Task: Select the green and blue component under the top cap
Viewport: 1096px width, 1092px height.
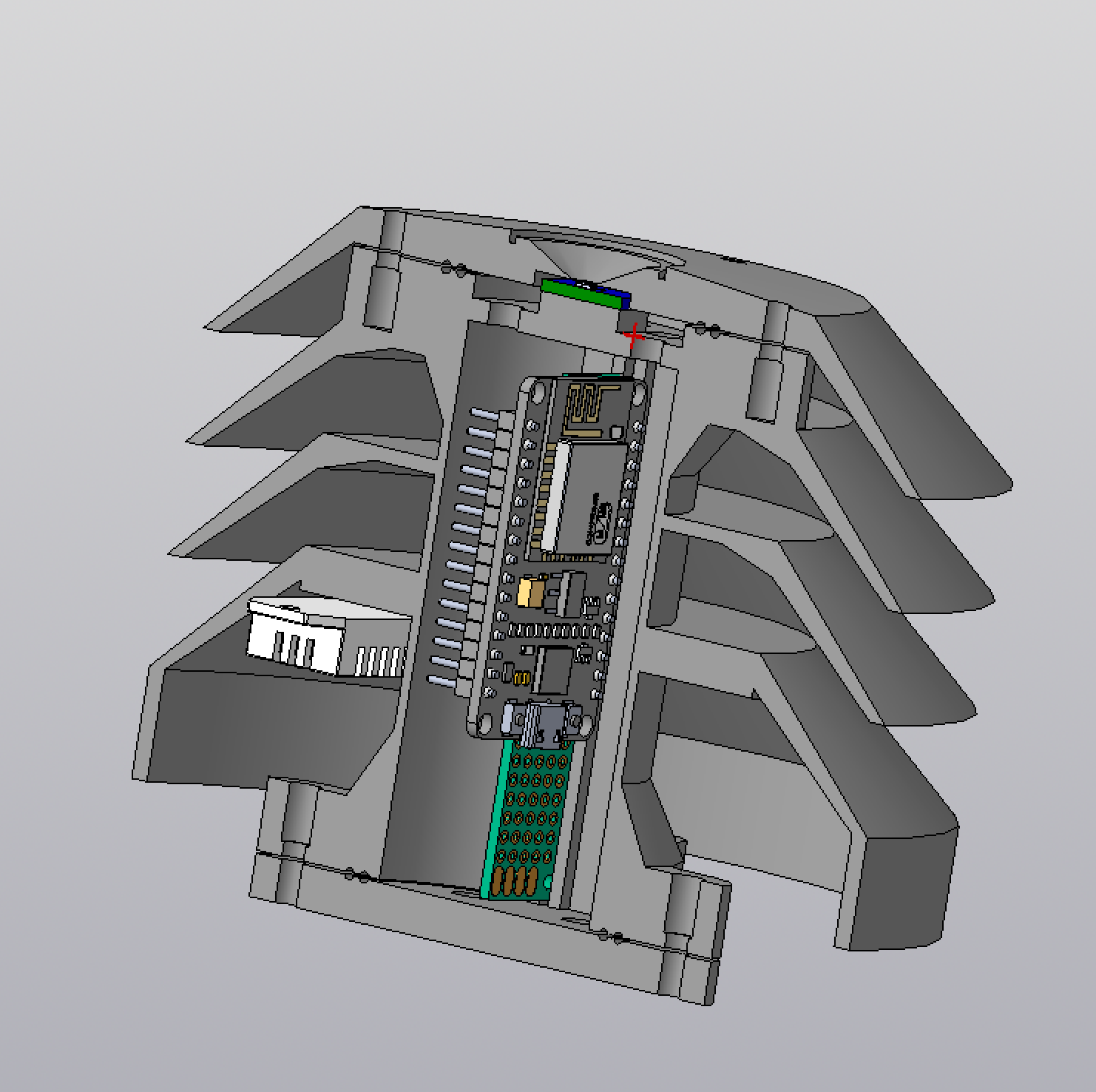Action: click(x=586, y=292)
